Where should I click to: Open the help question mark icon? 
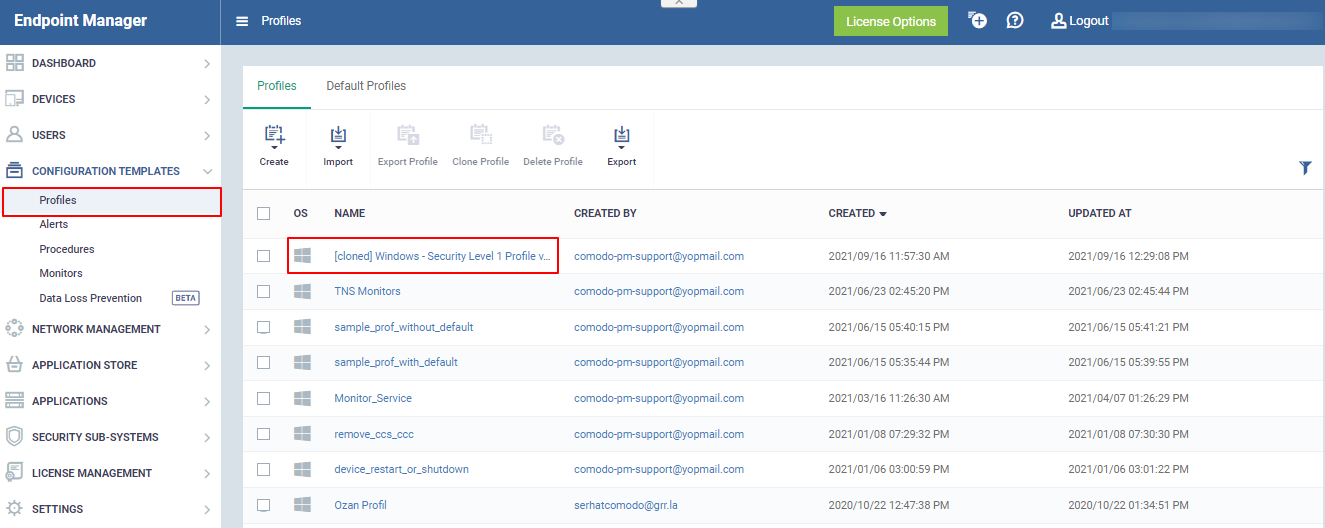(x=1015, y=20)
